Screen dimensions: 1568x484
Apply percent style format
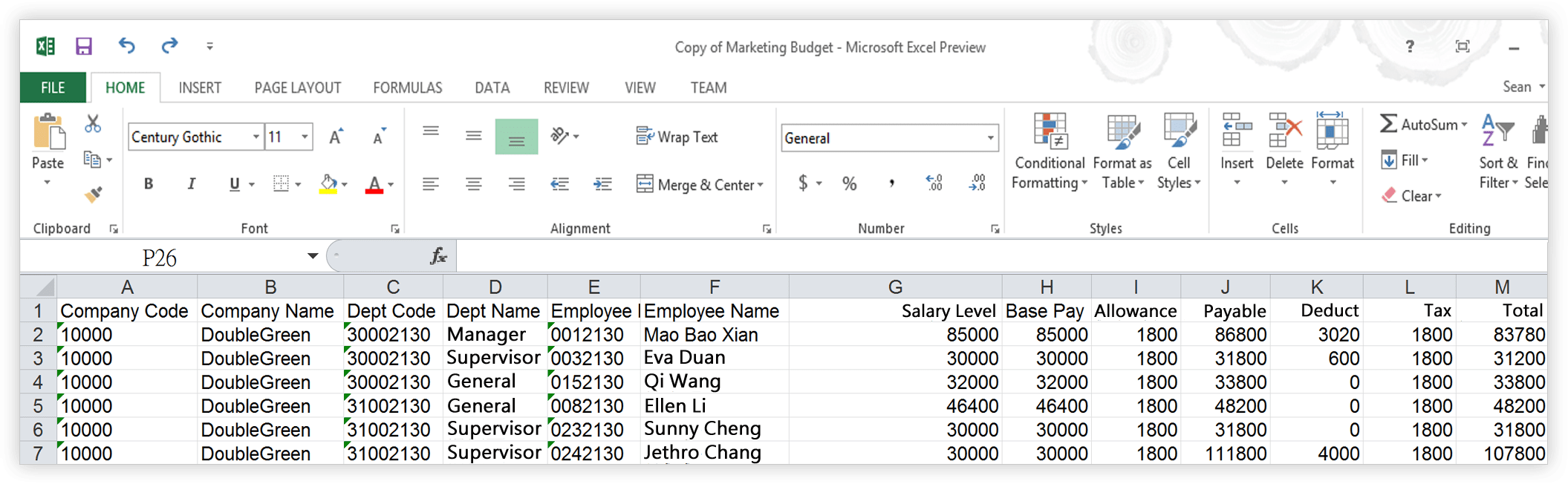tap(849, 183)
